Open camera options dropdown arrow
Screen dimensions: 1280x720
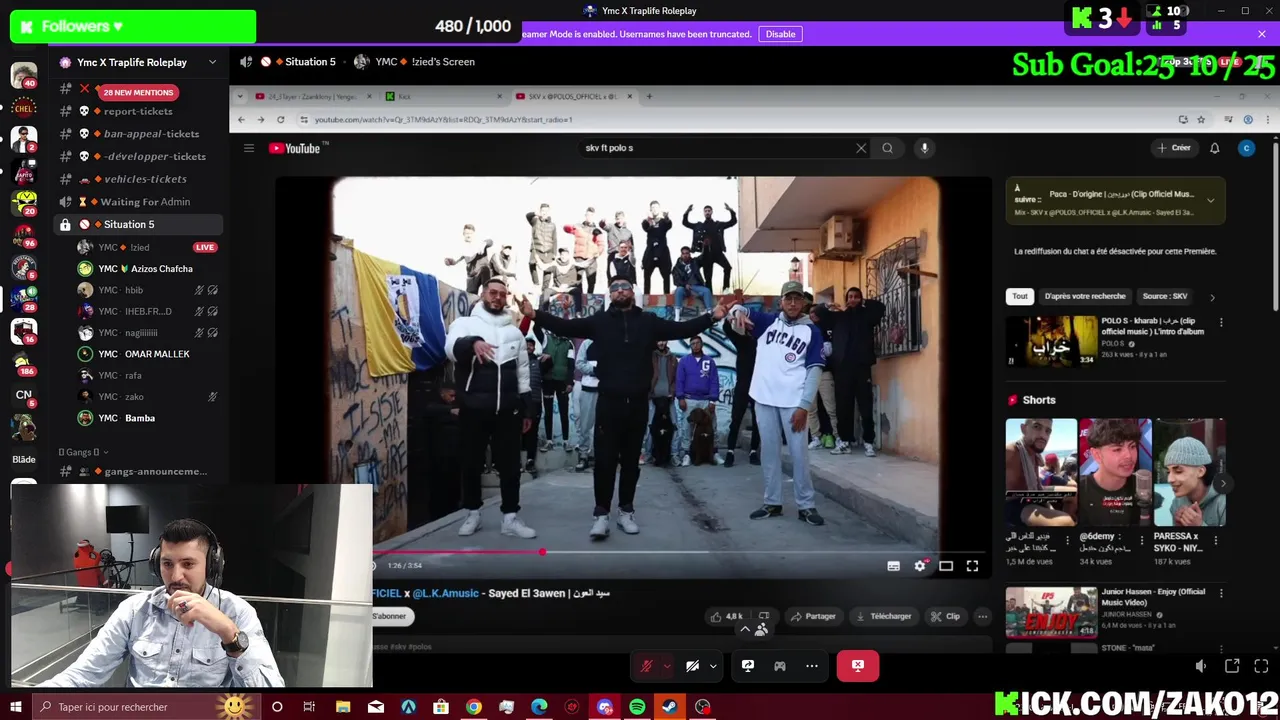pyautogui.click(x=713, y=666)
